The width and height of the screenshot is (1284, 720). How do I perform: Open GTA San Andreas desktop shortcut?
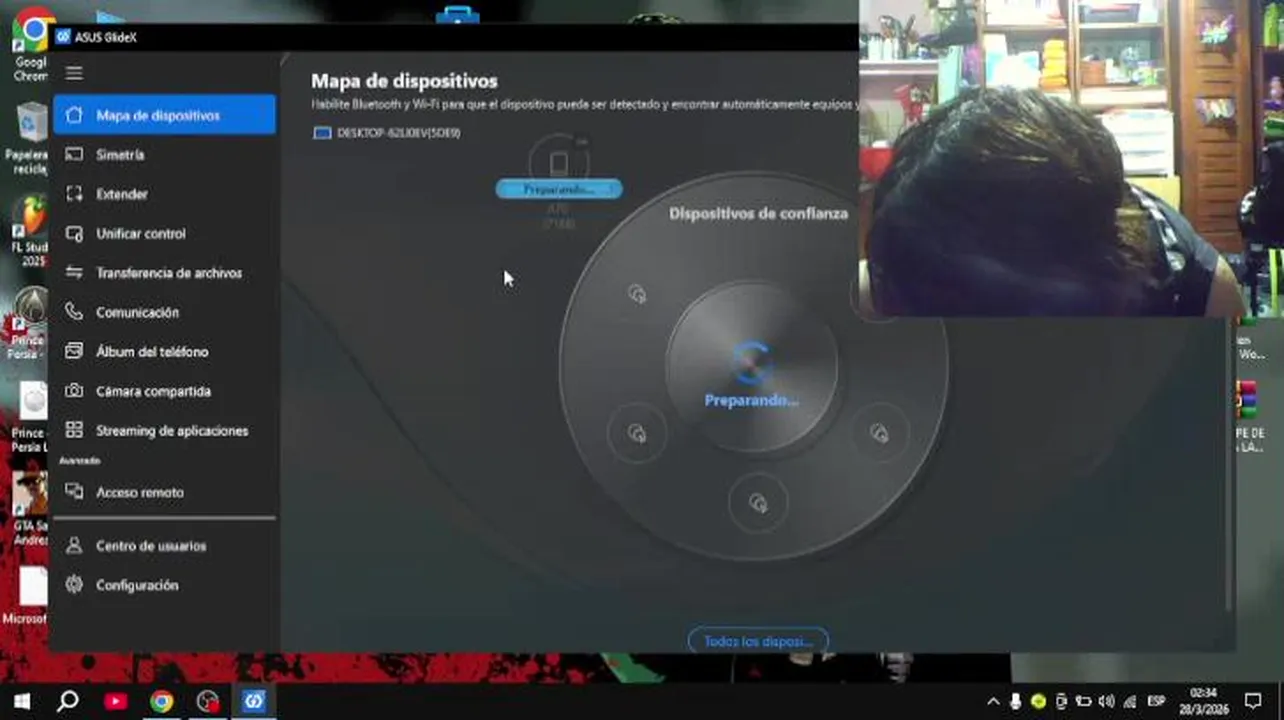[x=30, y=508]
